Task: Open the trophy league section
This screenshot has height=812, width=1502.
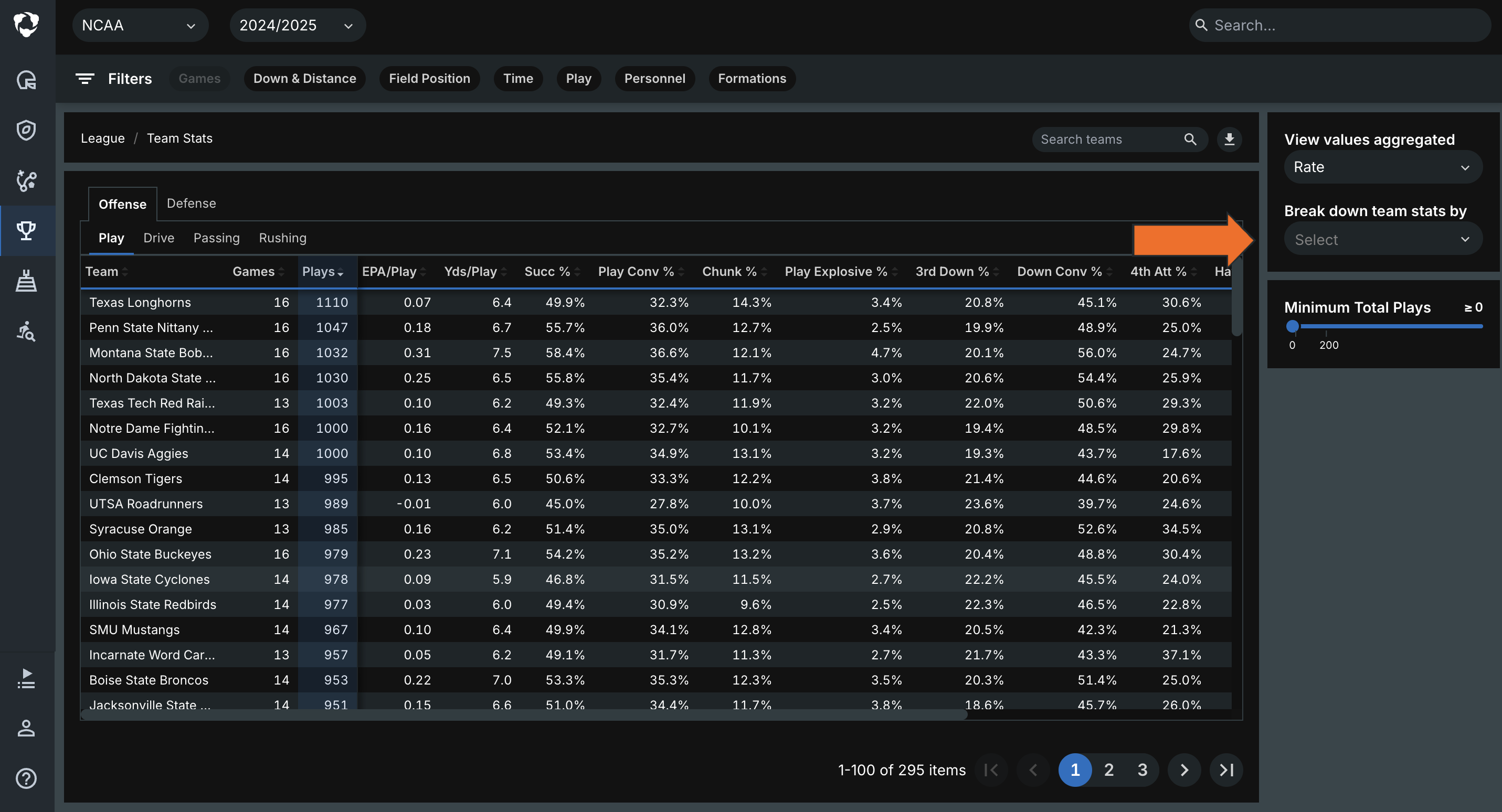Action: [x=26, y=231]
